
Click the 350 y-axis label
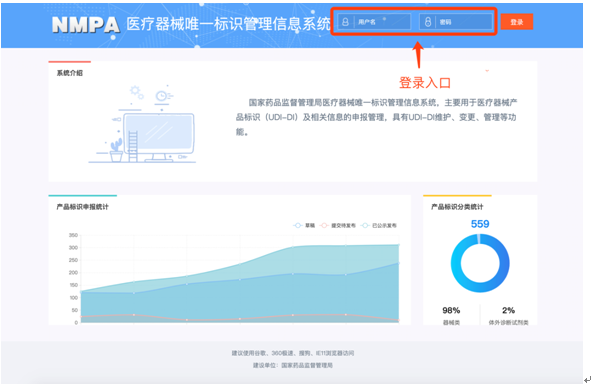[x=73, y=235]
